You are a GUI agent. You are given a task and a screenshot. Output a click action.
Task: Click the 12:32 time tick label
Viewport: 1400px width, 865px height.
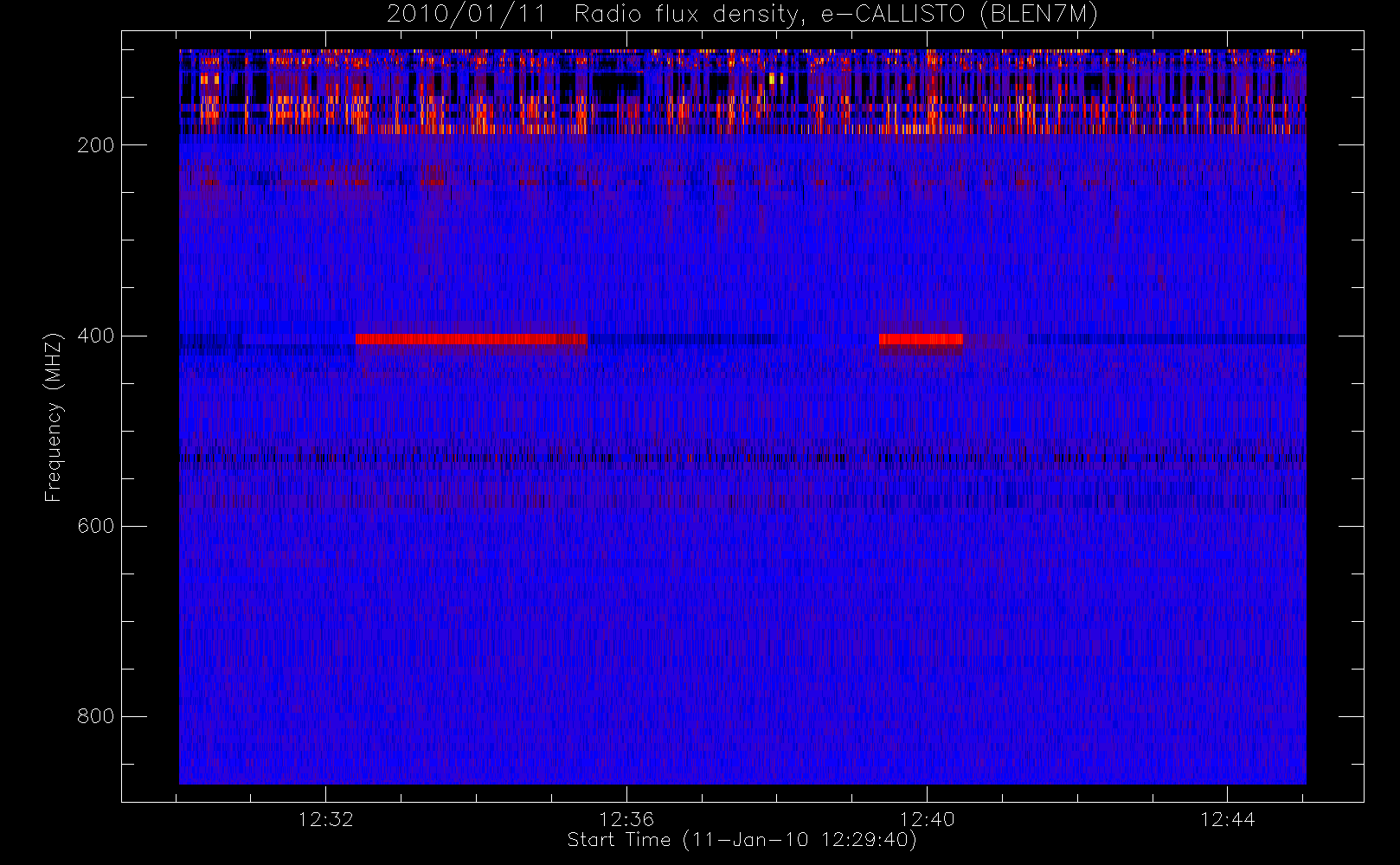click(326, 819)
